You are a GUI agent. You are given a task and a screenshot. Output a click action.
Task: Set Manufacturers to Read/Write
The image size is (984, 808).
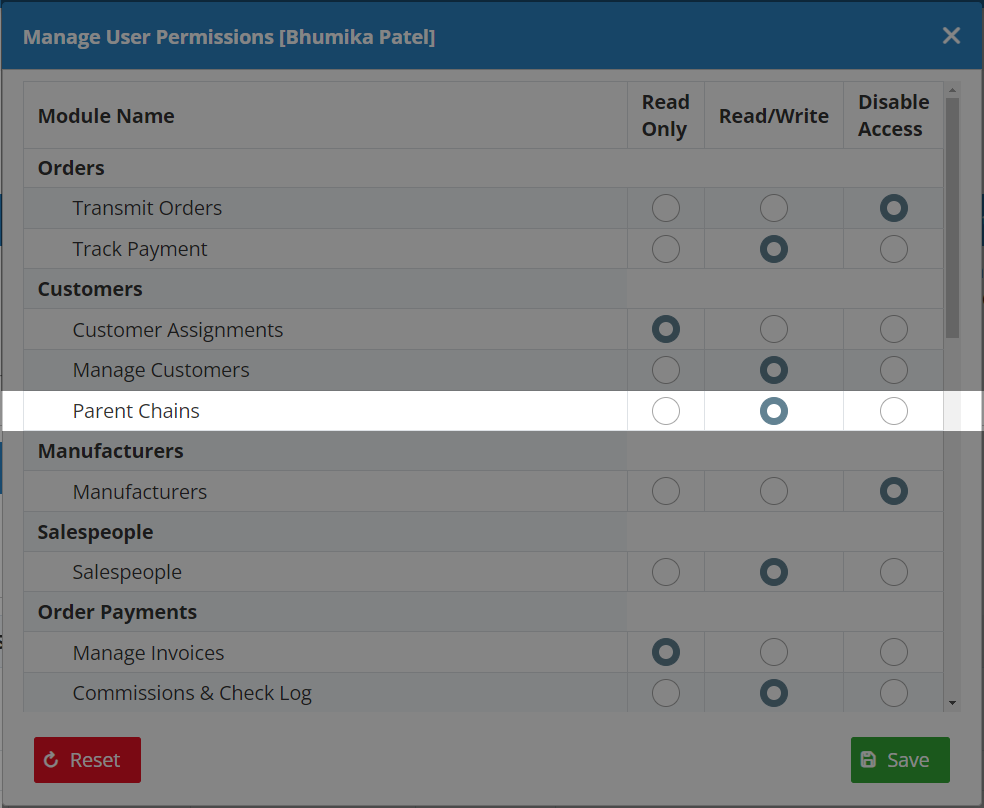tap(773, 491)
